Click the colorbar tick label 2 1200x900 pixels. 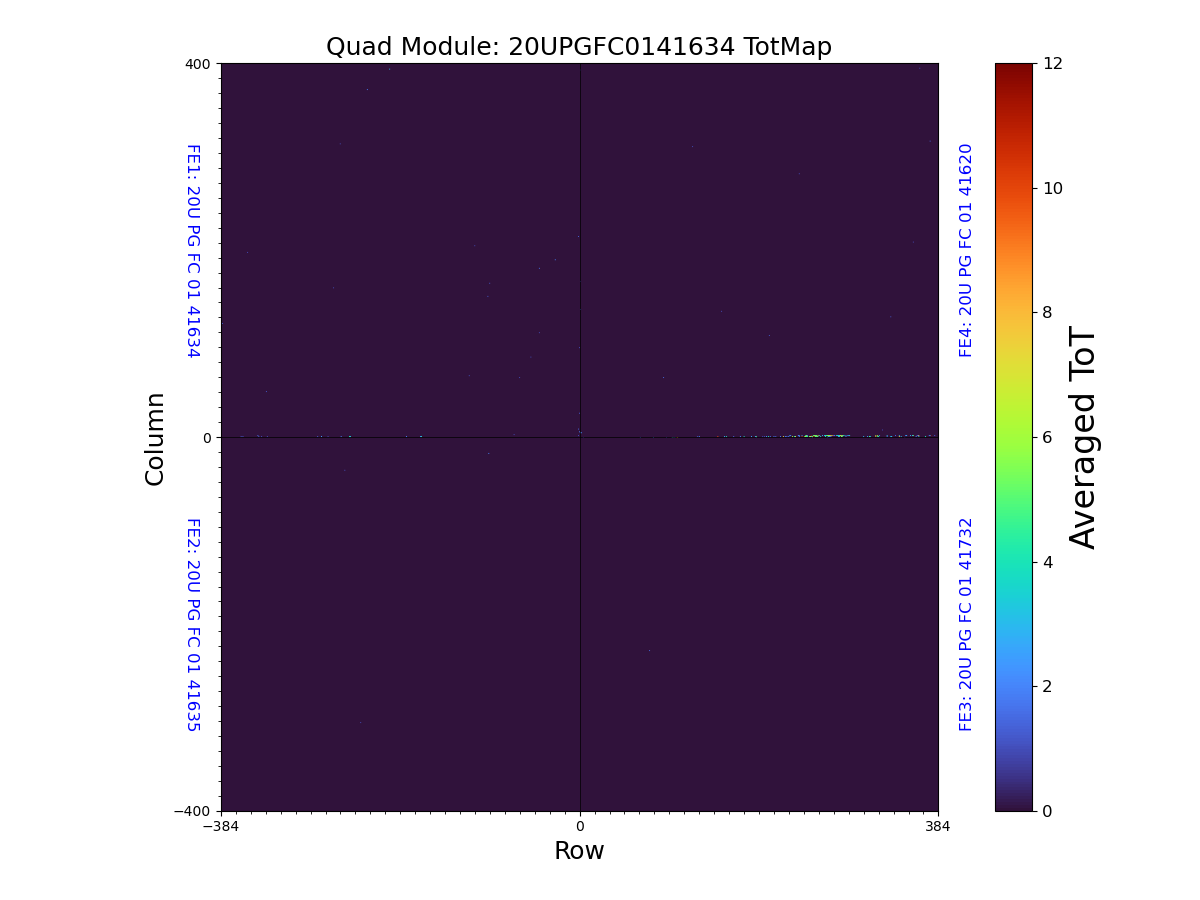tap(1047, 686)
